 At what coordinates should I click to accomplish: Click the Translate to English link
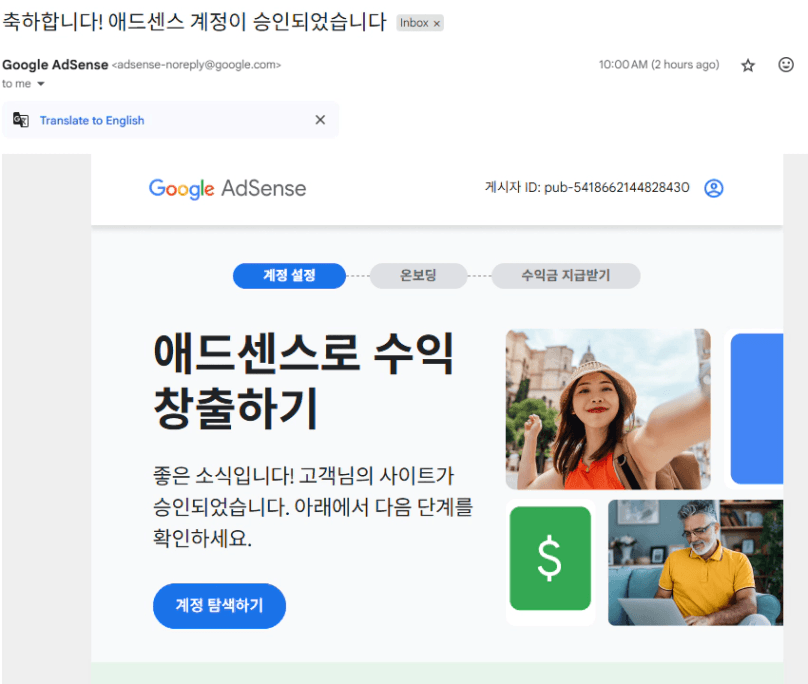coord(92,120)
